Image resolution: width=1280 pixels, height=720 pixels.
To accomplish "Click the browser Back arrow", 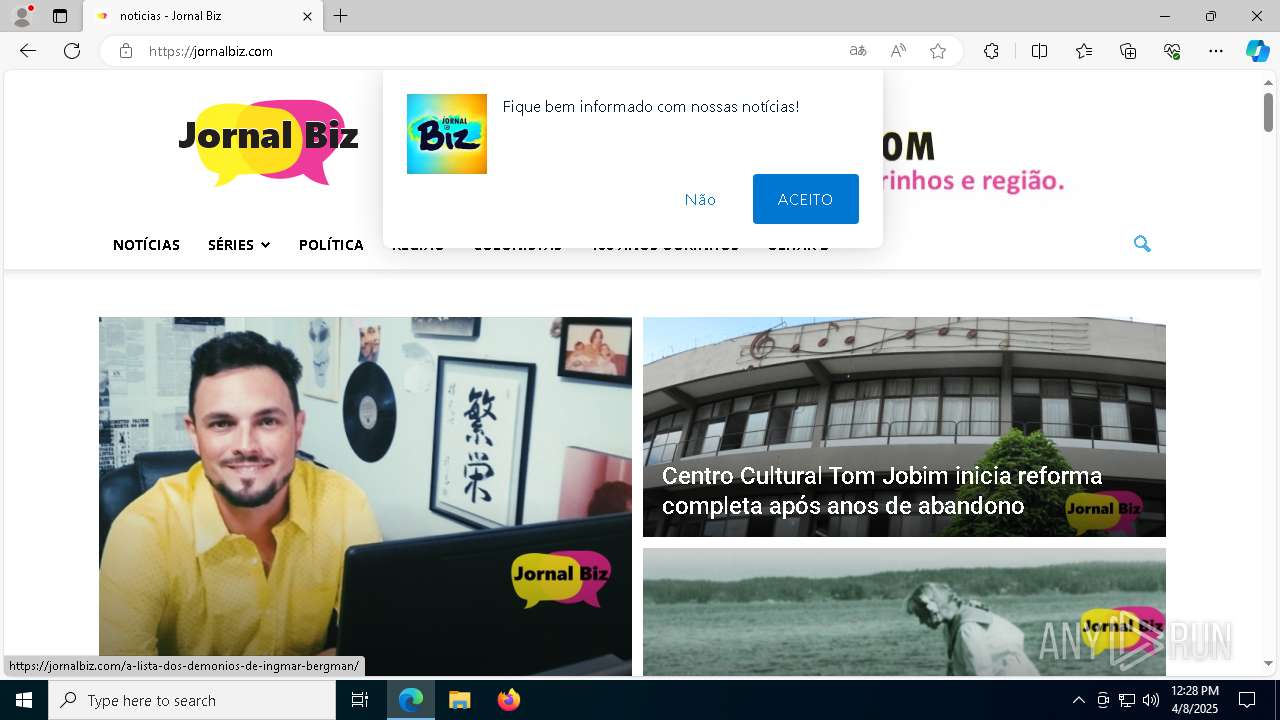I will [28, 51].
